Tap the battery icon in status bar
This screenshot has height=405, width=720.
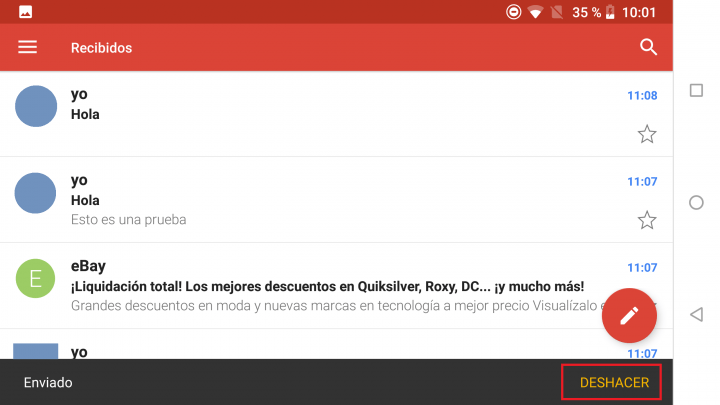[x=610, y=12]
